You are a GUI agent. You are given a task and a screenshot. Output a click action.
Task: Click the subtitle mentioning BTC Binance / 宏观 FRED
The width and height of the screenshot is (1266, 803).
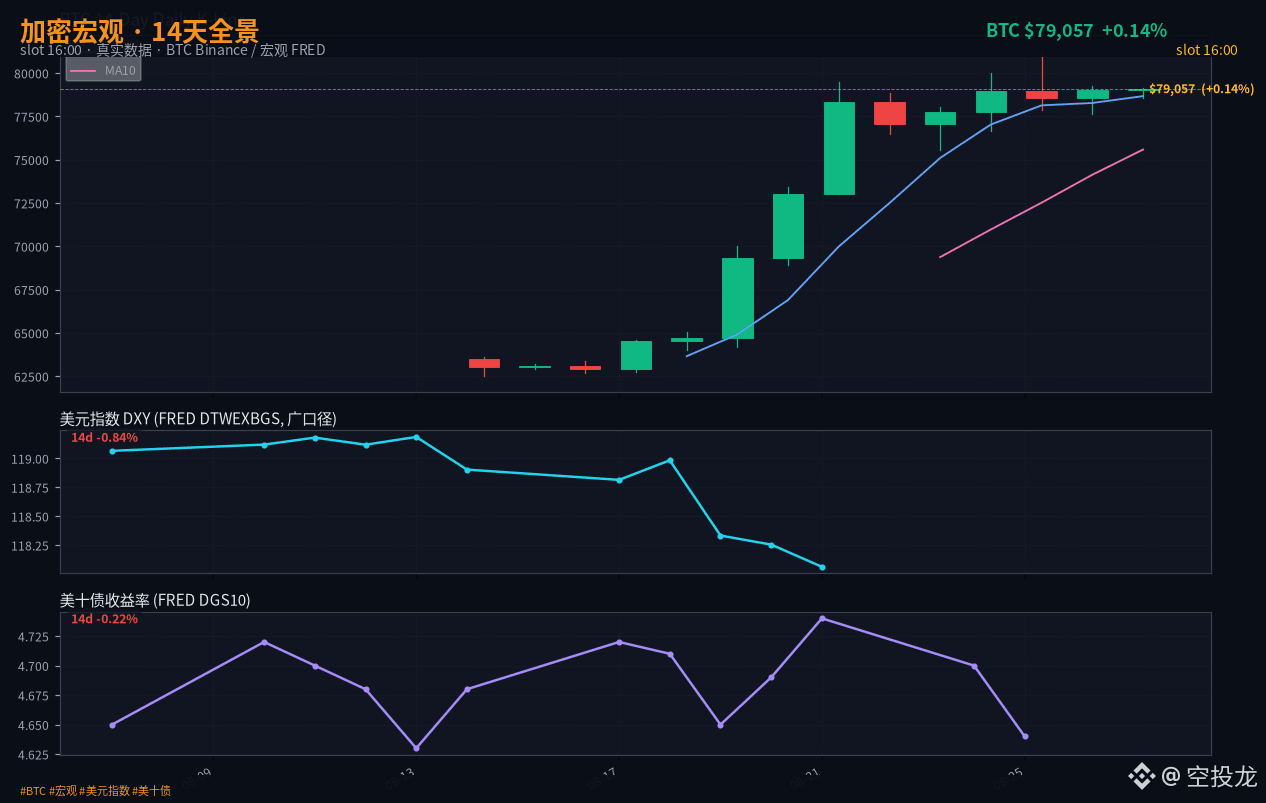pyautogui.click(x=172, y=50)
